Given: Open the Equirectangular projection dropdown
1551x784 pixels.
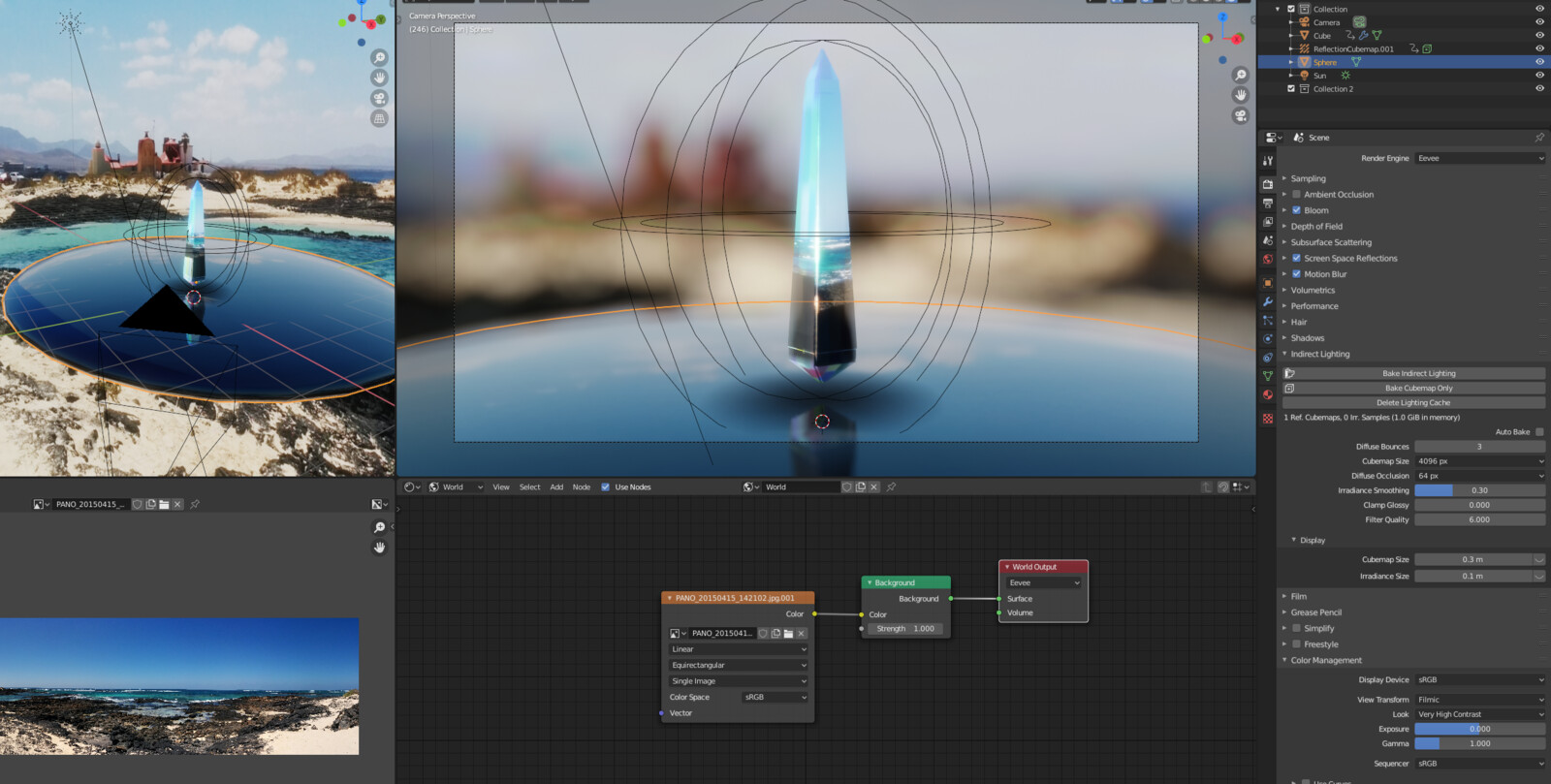Looking at the screenshot, I should pyautogui.click(x=738, y=666).
